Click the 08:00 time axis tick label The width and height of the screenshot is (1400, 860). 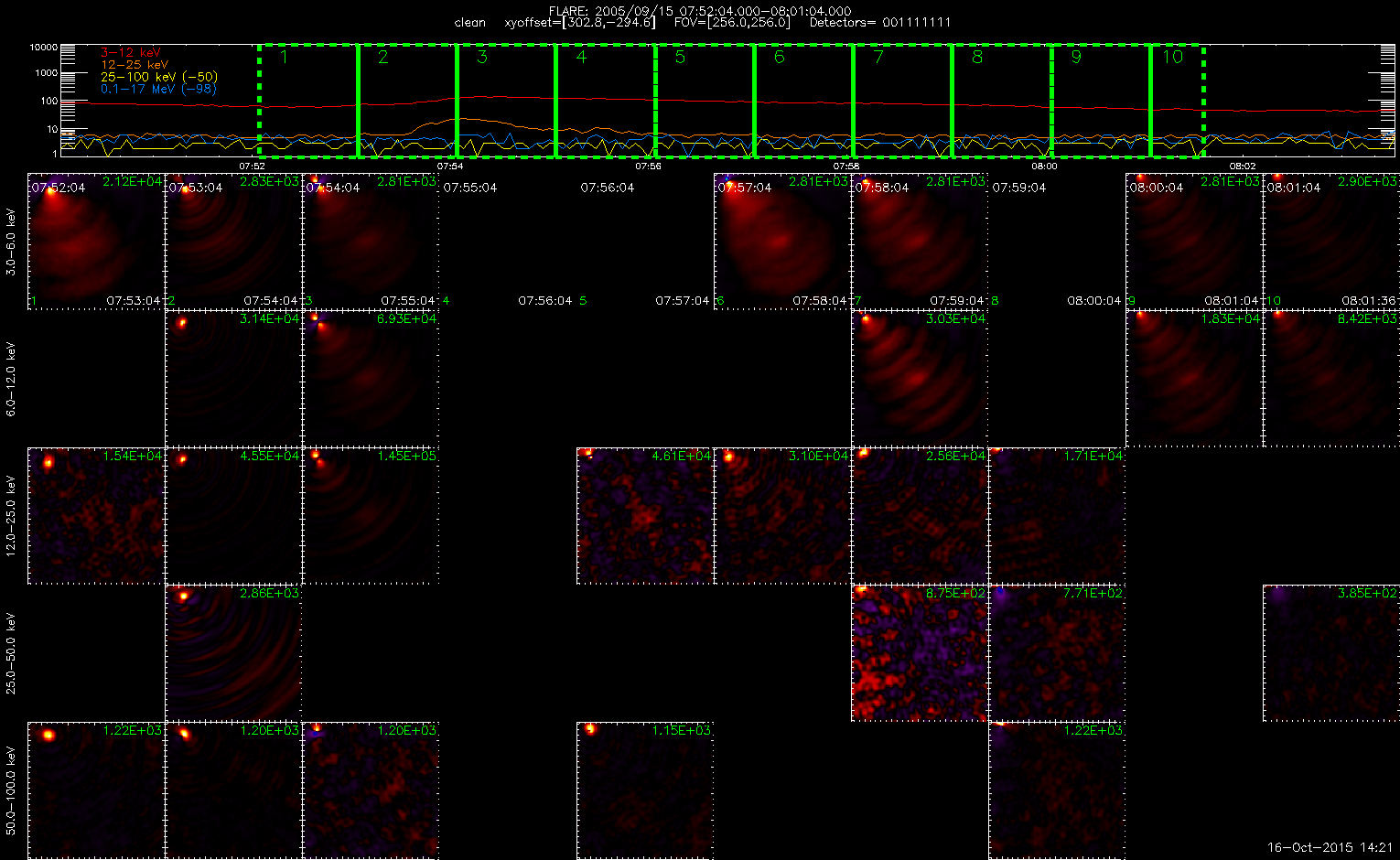[x=1044, y=167]
